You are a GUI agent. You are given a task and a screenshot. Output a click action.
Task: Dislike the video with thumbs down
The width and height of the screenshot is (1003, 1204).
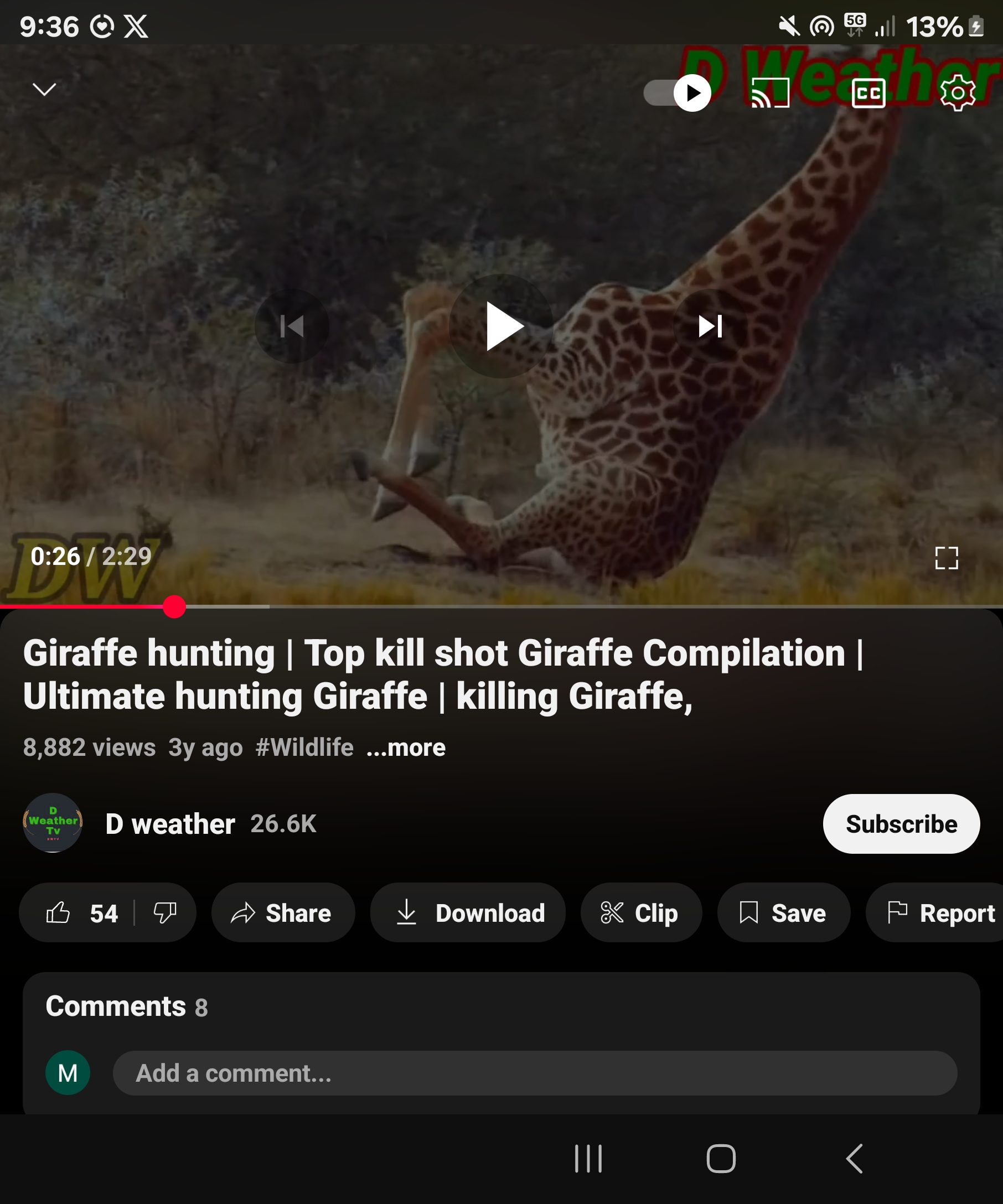pos(165,913)
